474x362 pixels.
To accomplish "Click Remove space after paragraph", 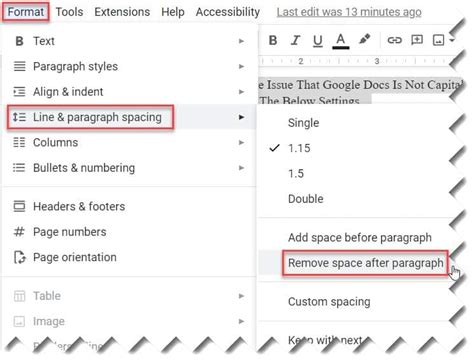I will click(x=365, y=263).
